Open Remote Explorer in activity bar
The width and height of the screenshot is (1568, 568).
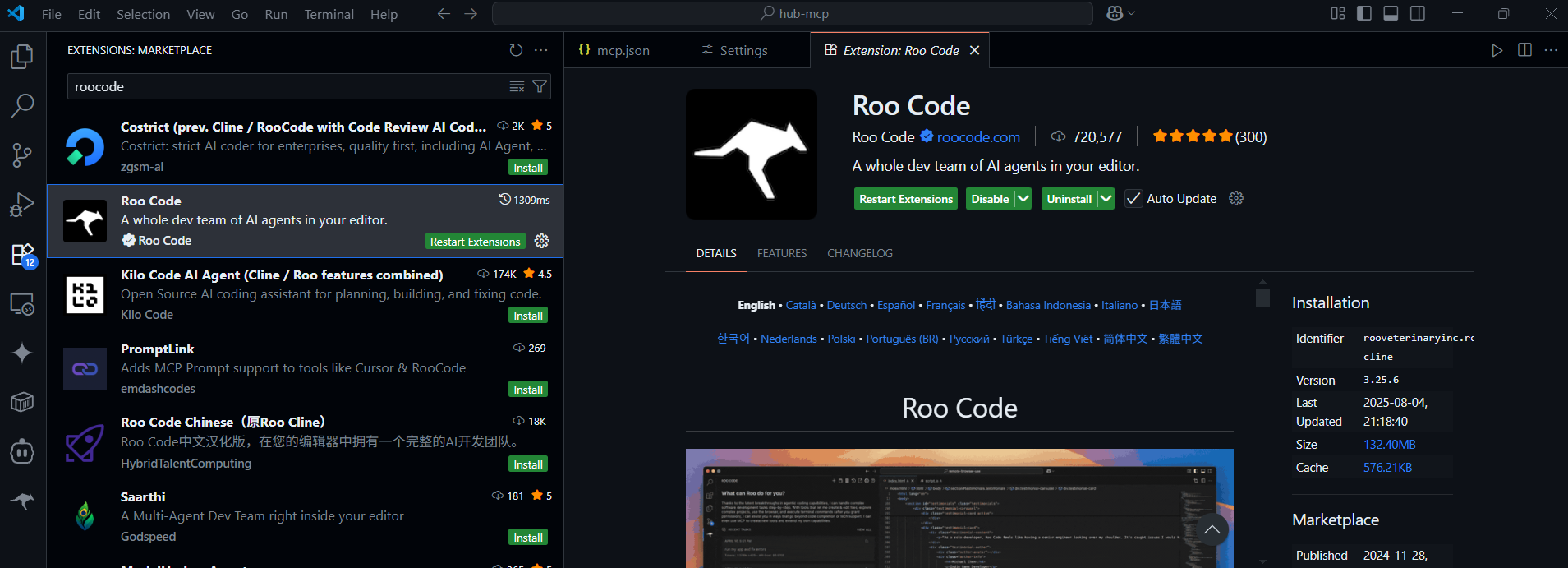point(22,304)
